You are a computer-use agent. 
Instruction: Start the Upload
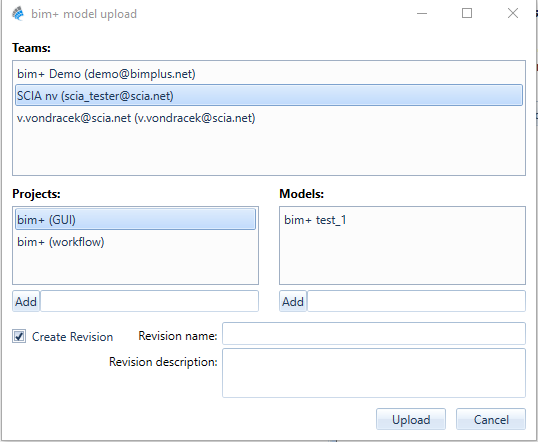(x=411, y=419)
